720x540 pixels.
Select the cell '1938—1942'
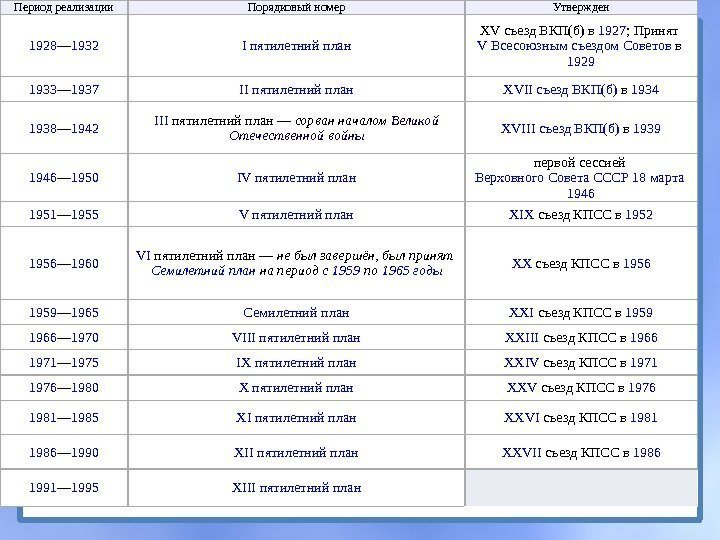(64, 128)
